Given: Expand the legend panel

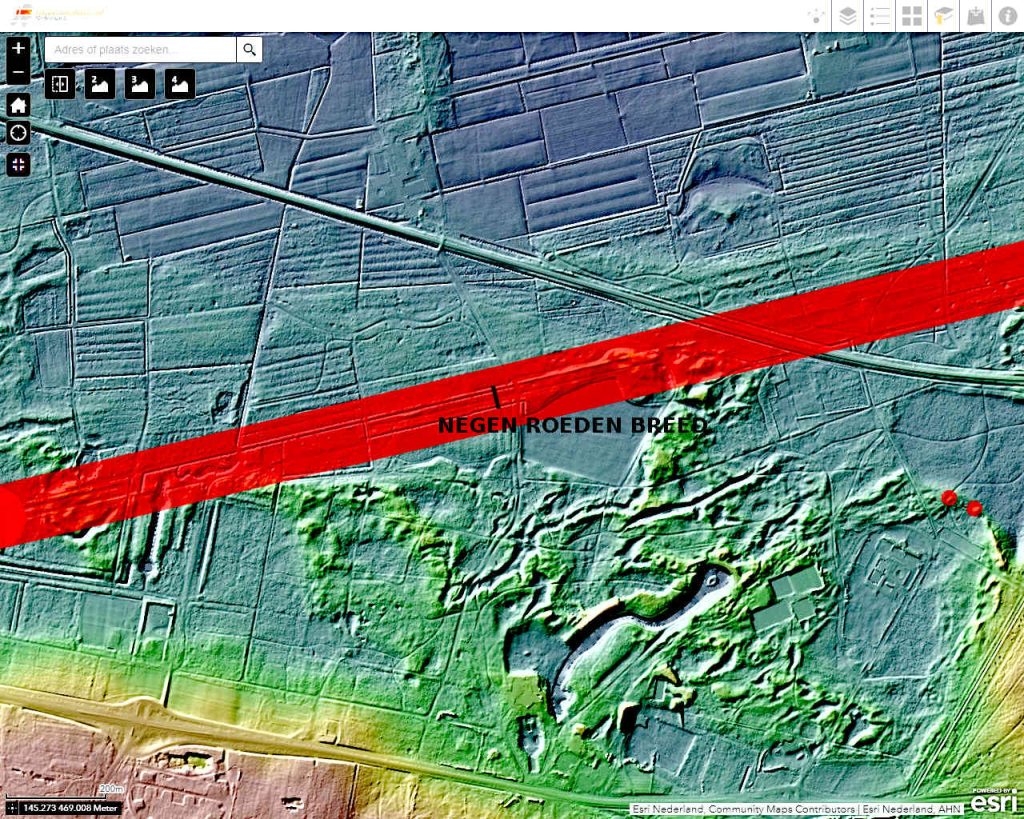Looking at the screenshot, I should click(x=880, y=16).
